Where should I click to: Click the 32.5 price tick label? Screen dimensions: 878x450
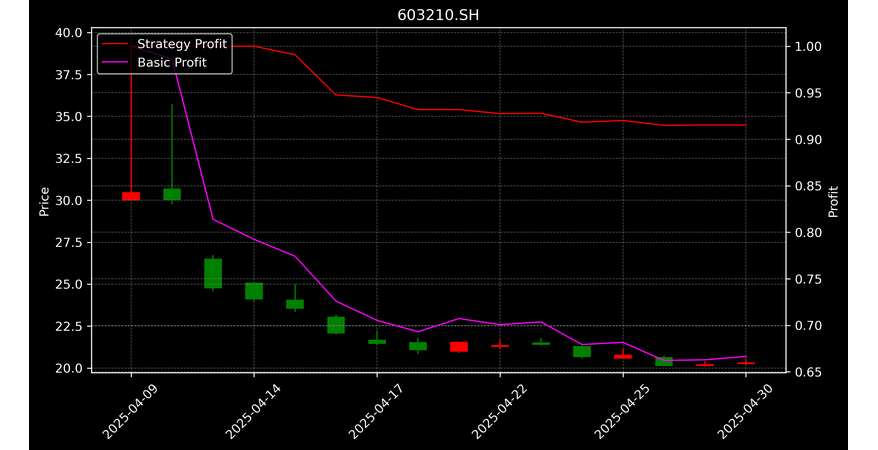(69, 158)
